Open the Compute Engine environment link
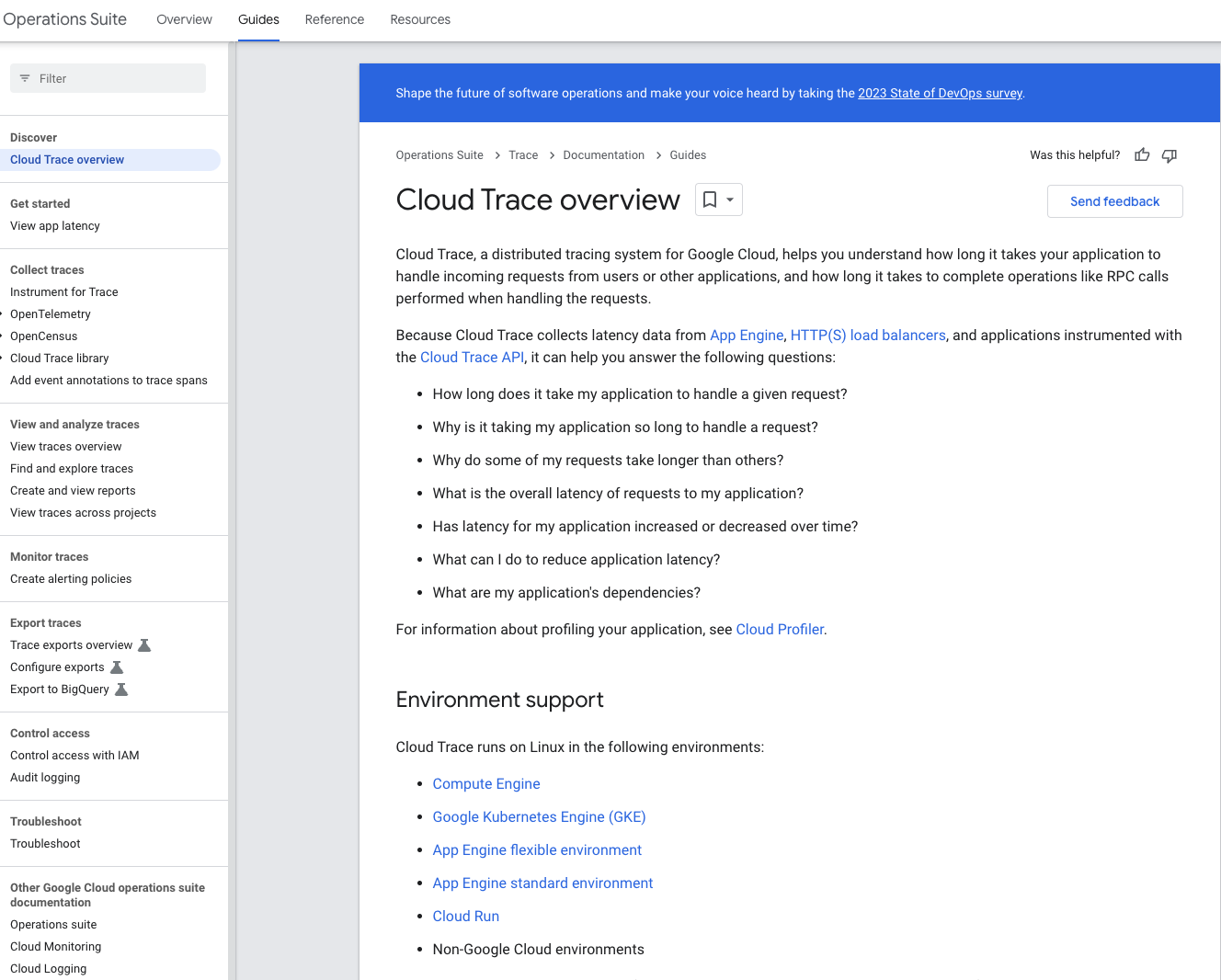Image resolution: width=1221 pixels, height=980 pixels. pyautogui.click(x=486, y=784)
